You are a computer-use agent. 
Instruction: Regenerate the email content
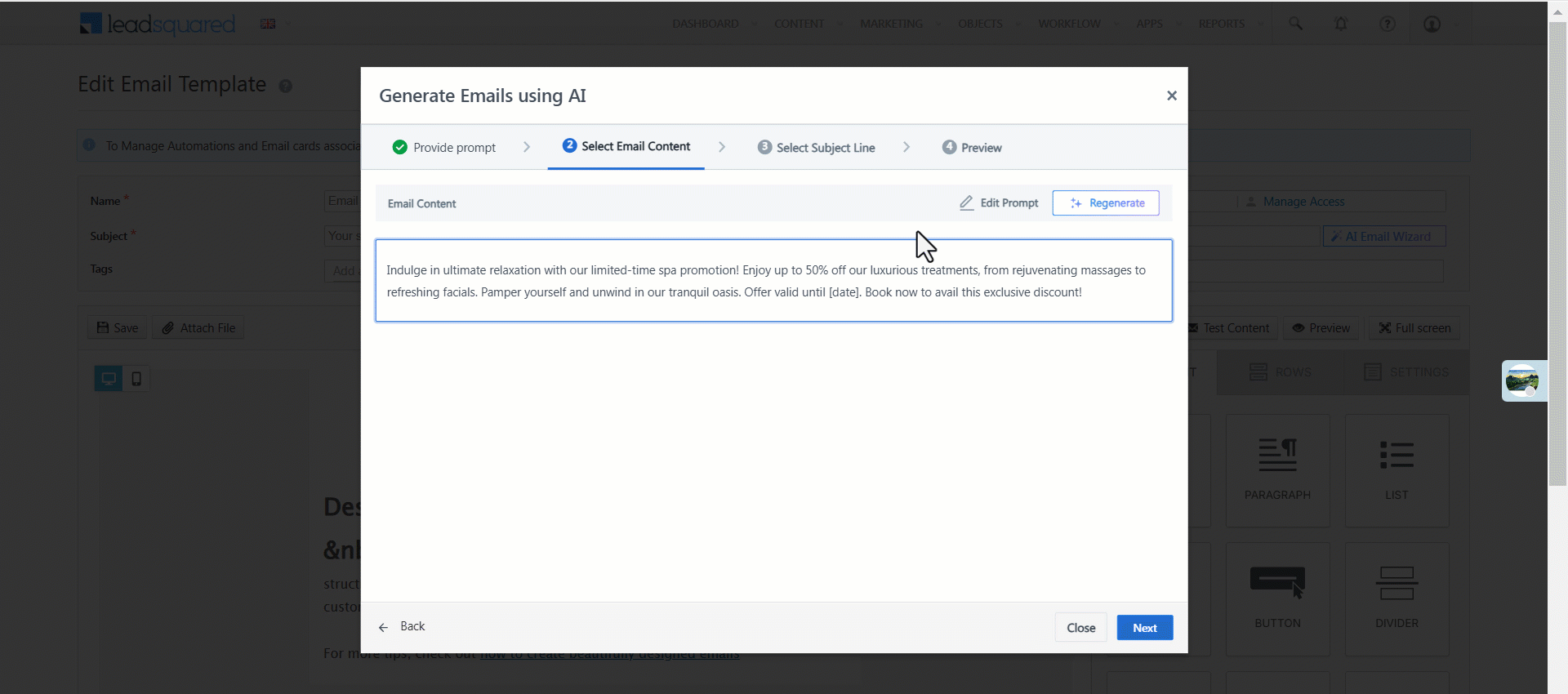[1106, 203]
